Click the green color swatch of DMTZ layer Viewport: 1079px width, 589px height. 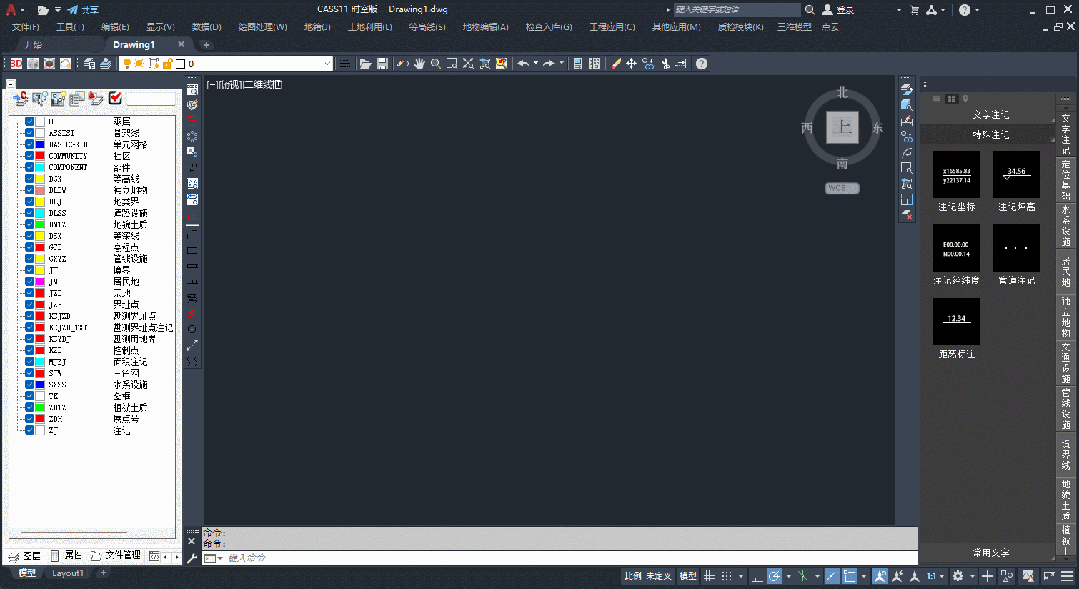coord(40,224)
